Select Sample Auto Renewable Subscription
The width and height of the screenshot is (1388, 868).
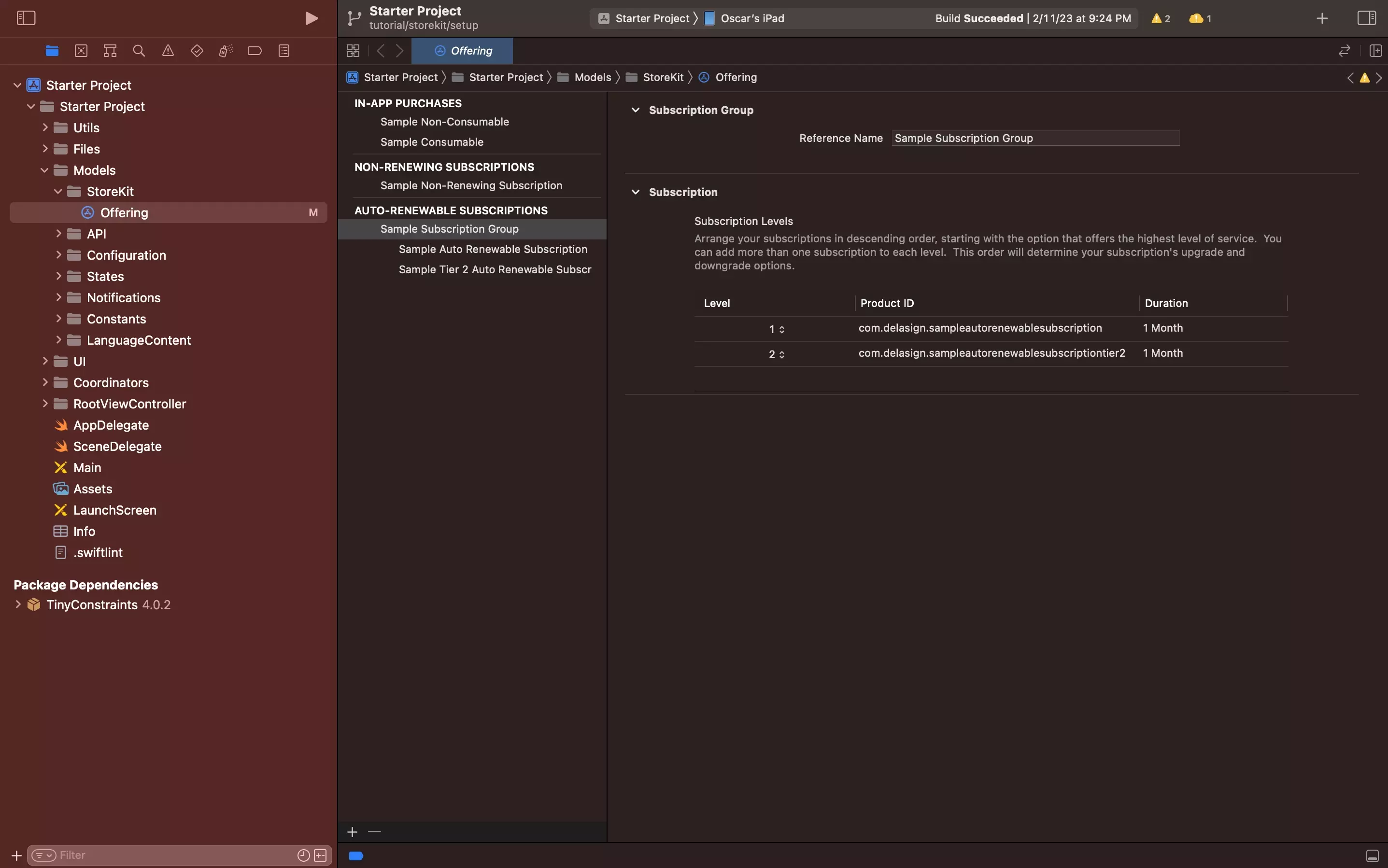(x=493, y=249)
